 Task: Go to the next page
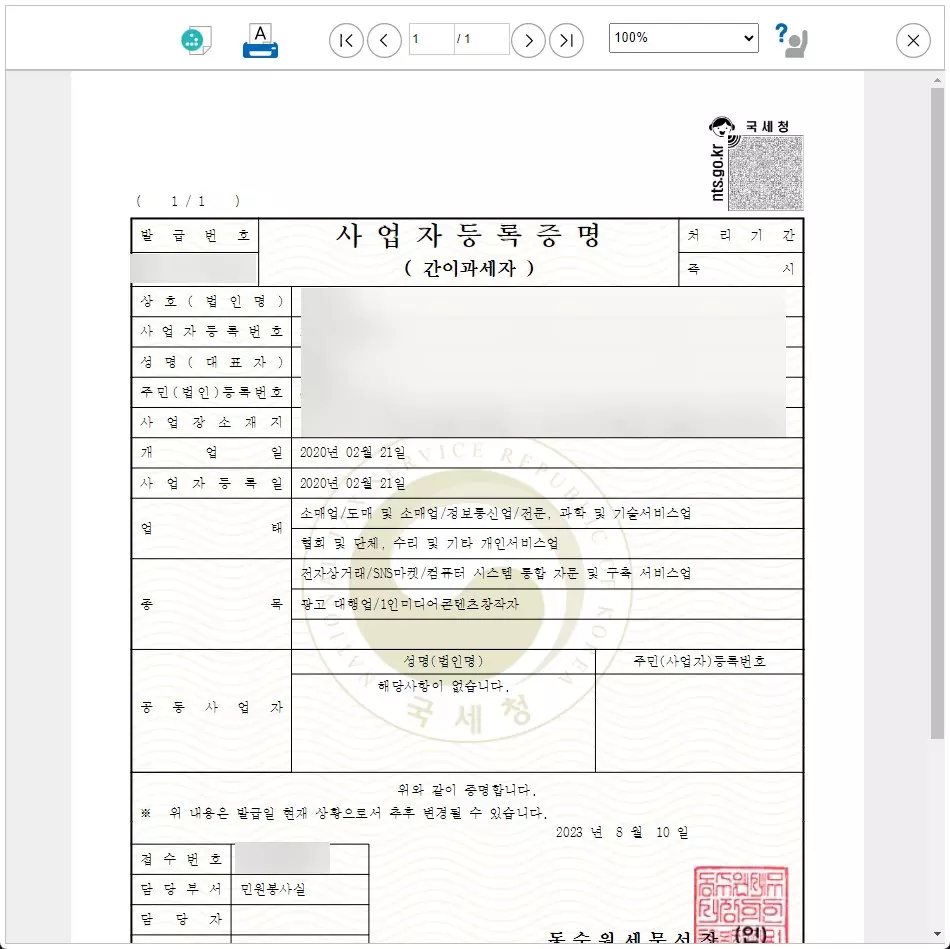(x=528, y=41)
